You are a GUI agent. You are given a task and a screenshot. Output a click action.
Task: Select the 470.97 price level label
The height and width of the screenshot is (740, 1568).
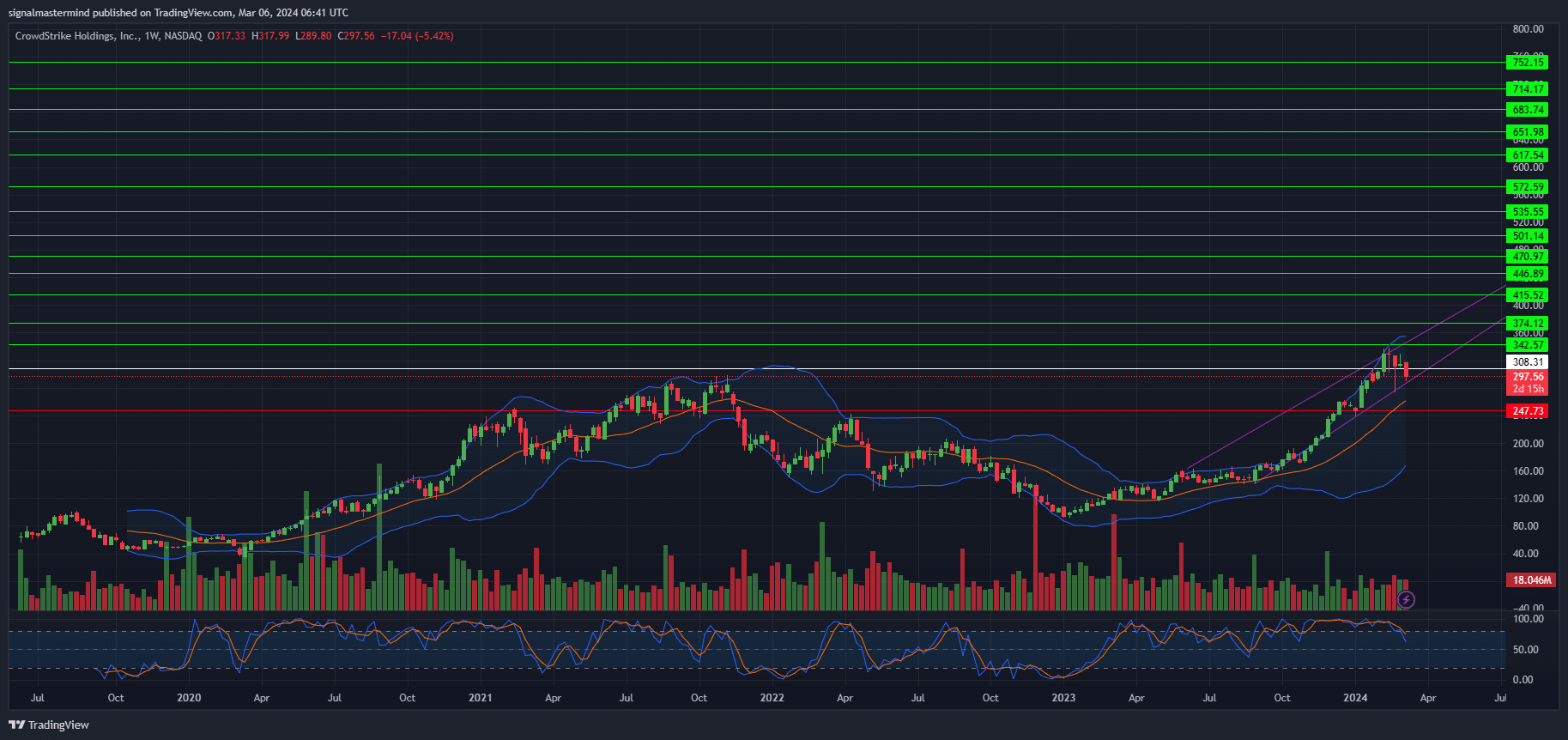(x=1528, y=257)
